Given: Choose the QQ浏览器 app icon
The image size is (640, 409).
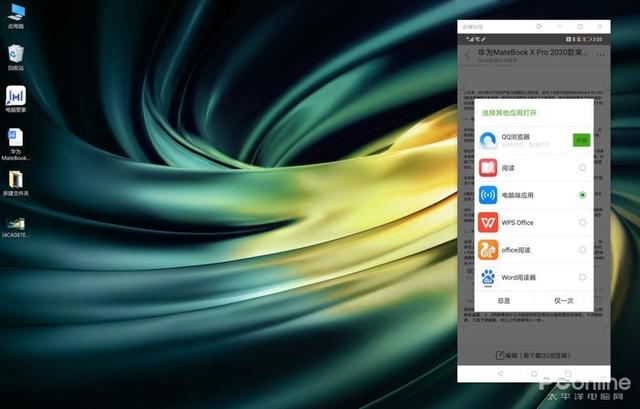Looking at the screenshot, I should pos(488,140).
